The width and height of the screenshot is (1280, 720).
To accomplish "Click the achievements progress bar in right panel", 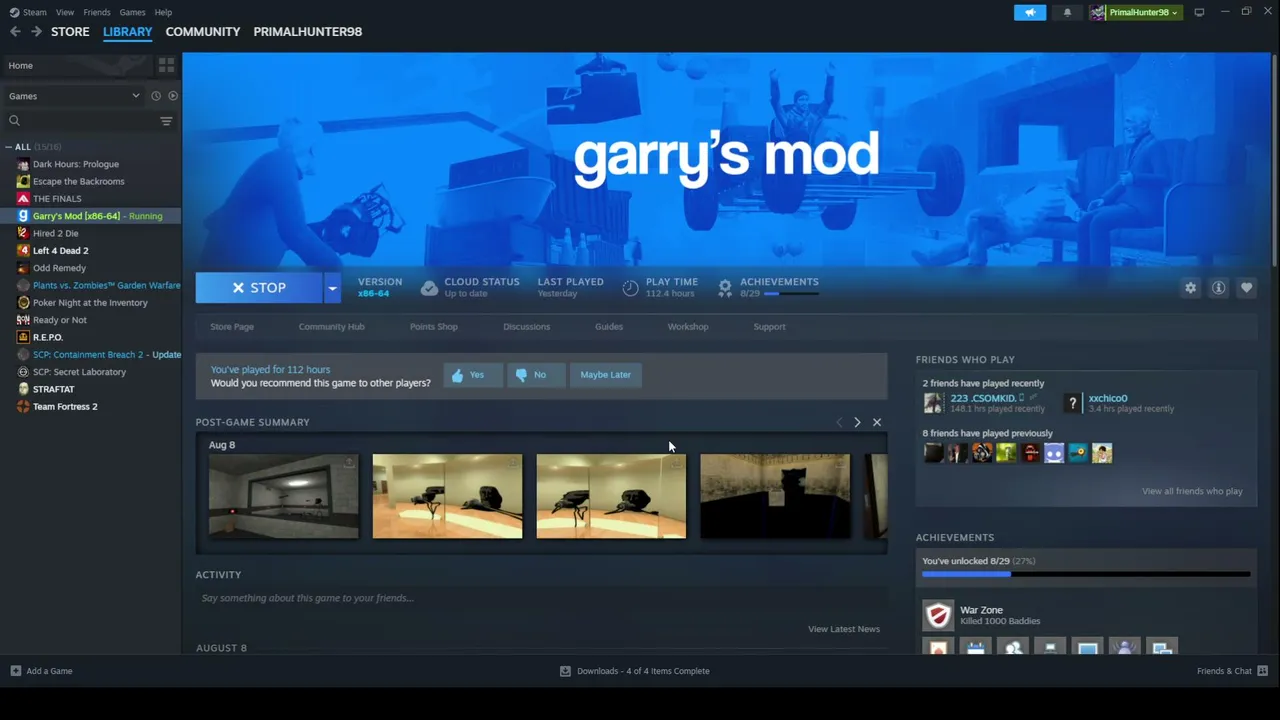I will (x=1086, y=575).
